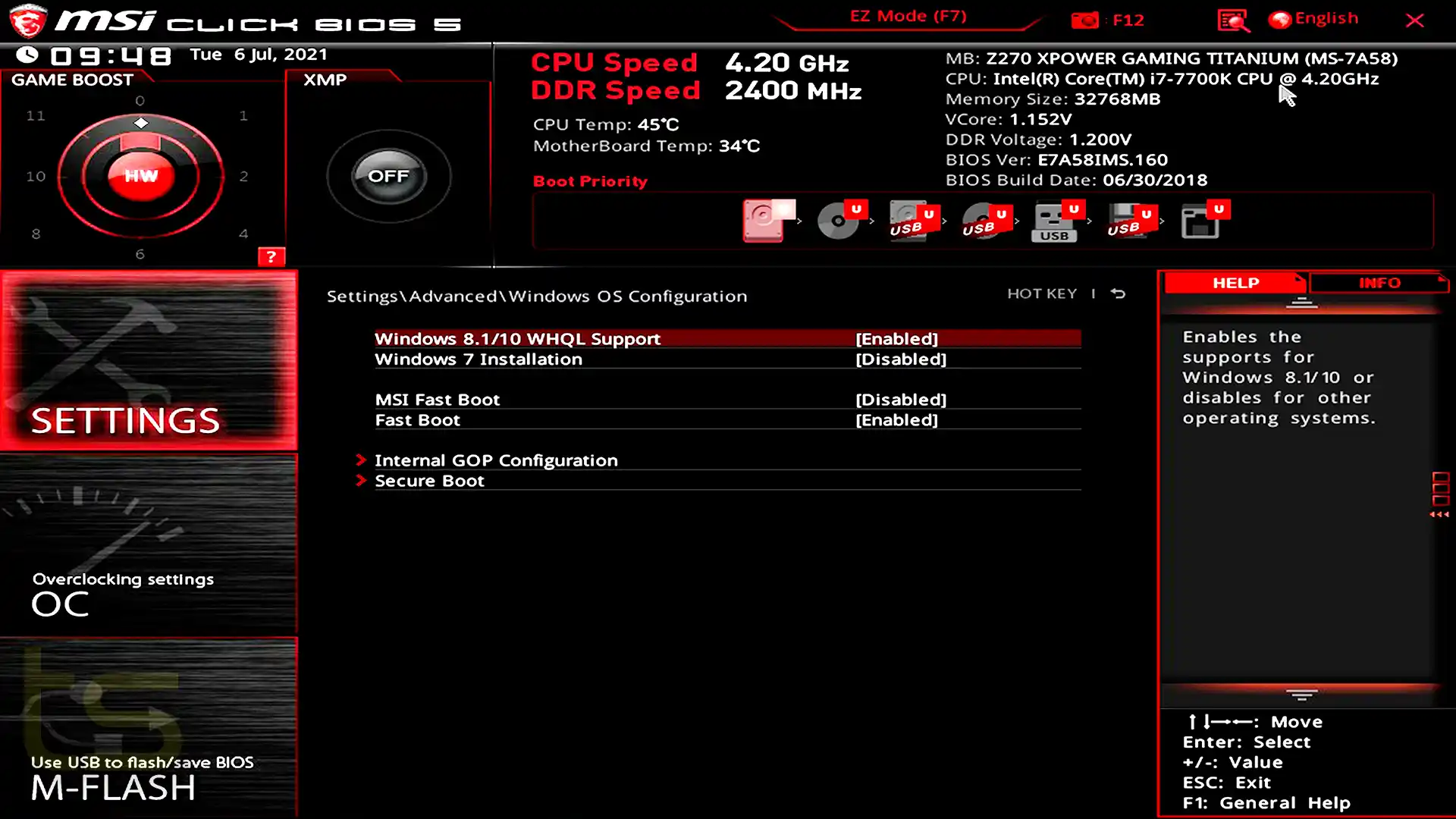Click the bottom scroll handle of help panel
The image size is (1456, 819).
(1302, 695)
